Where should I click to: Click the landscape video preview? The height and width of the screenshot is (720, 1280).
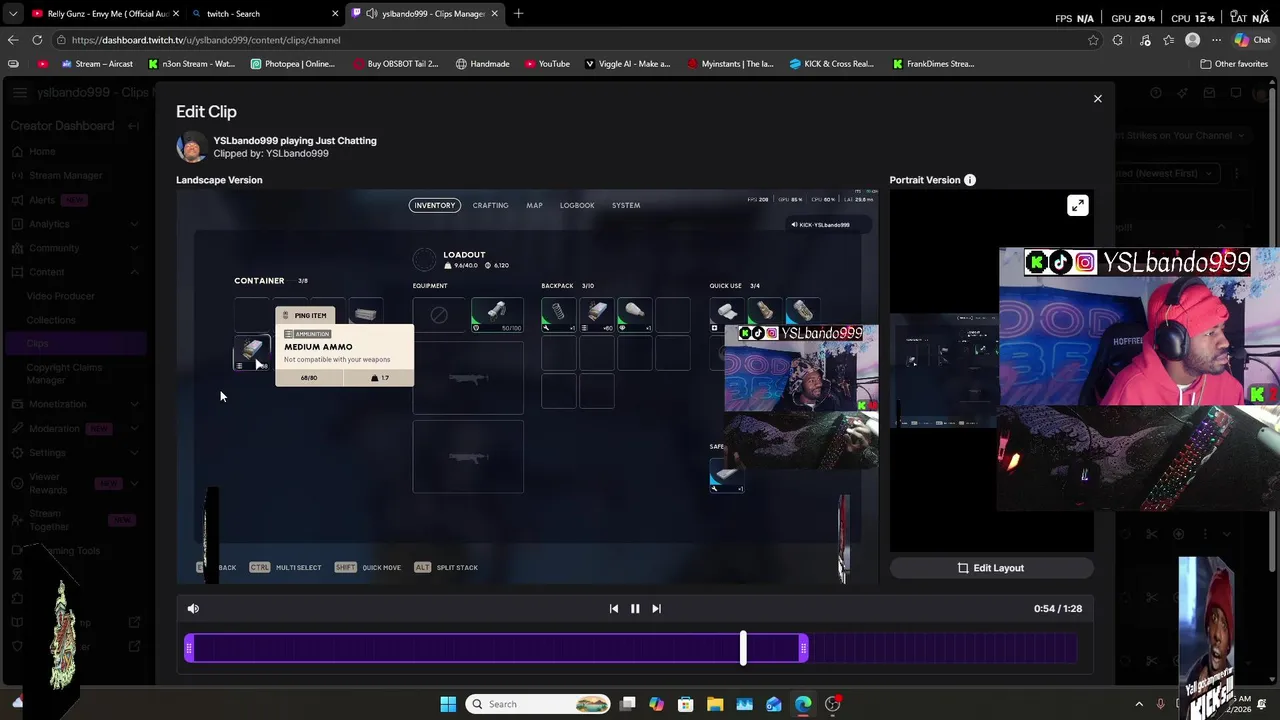527,387
